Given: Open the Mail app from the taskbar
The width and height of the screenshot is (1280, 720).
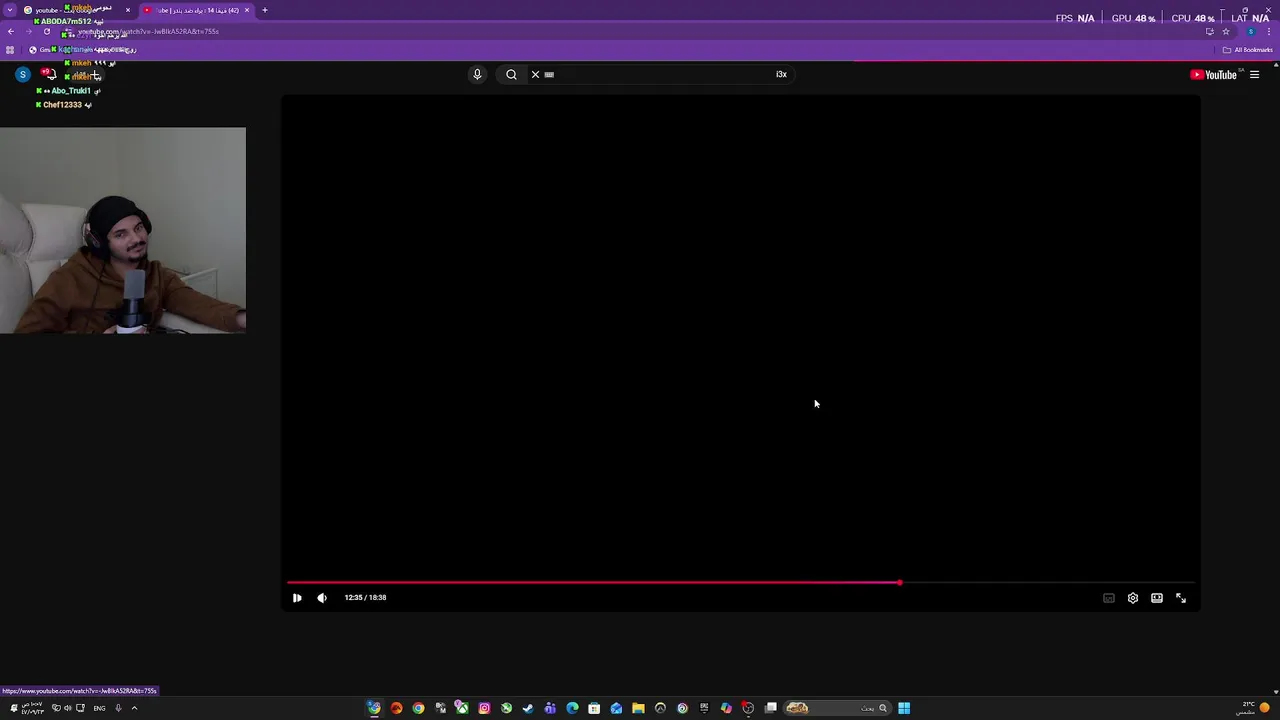Looking at the screenshot, I should pyautogui.click(x=616, y=708).
